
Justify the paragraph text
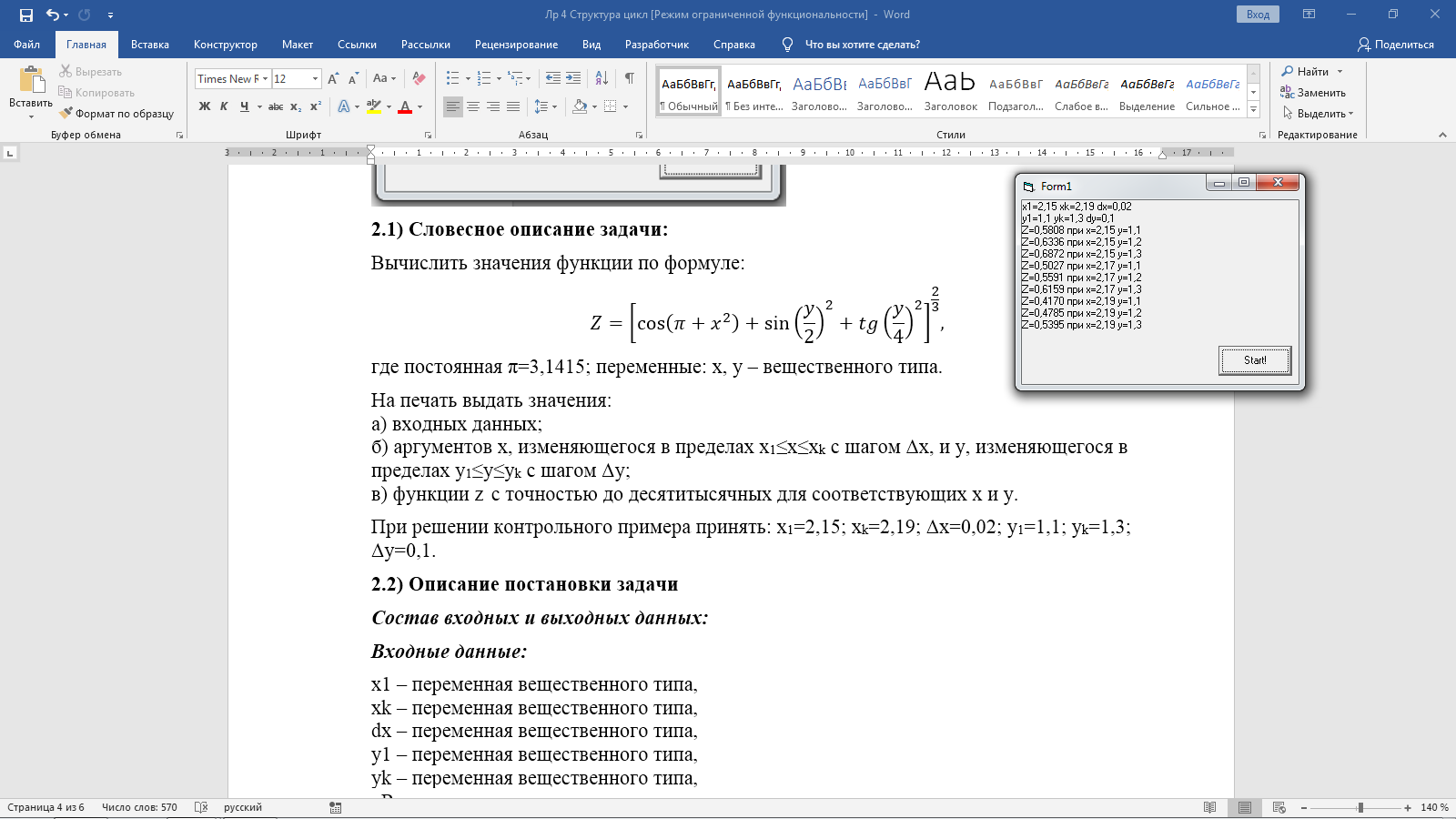pos(513,106)
